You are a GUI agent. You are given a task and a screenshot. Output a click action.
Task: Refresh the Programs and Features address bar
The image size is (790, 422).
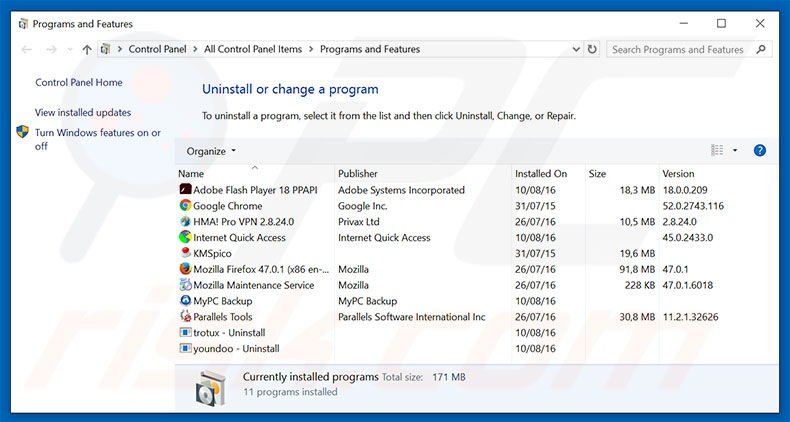pyautogui.click(x=592, y=49)
